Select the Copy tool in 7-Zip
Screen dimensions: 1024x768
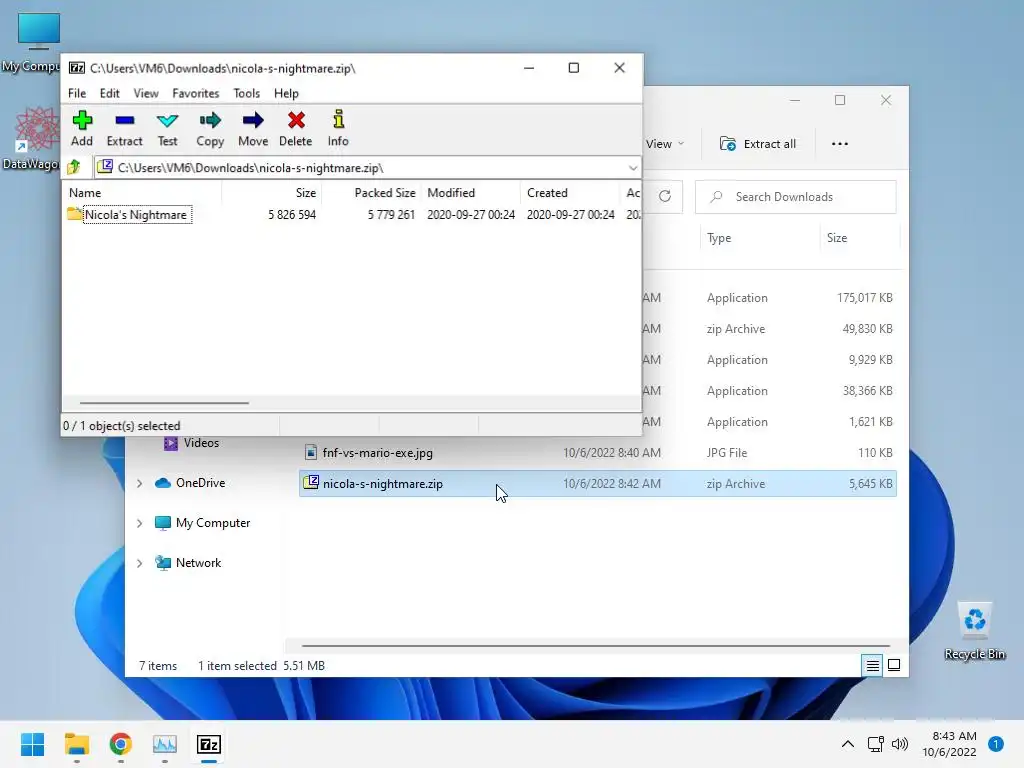click(210, 128)
